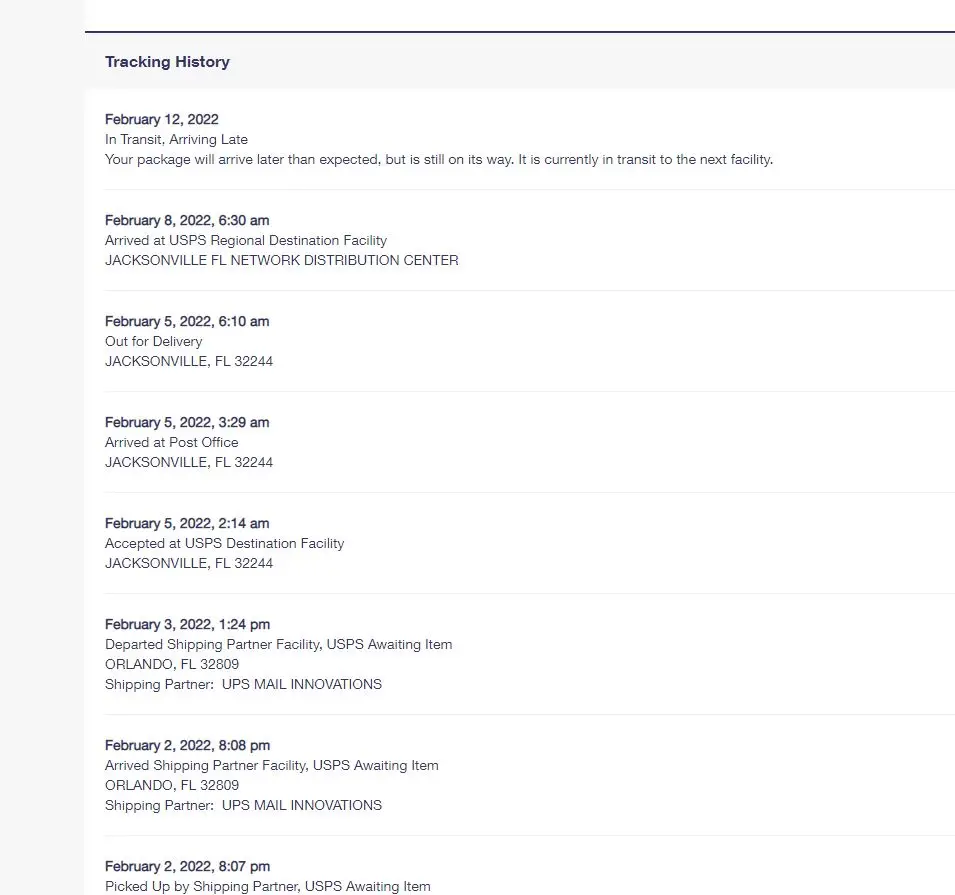Click the In Transit, Arriving Late status
This screenshot has width=955, height=895.
[176, 139]
